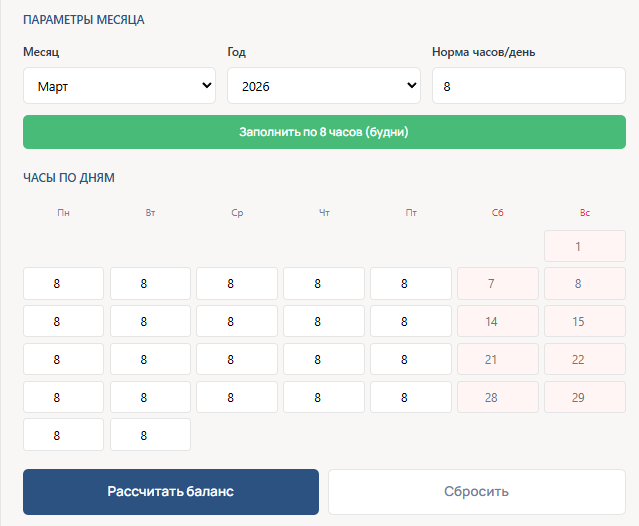Screen dimensions: 639x526
Task: Click hours field for Monday in last week row
Action: [63, 435]
